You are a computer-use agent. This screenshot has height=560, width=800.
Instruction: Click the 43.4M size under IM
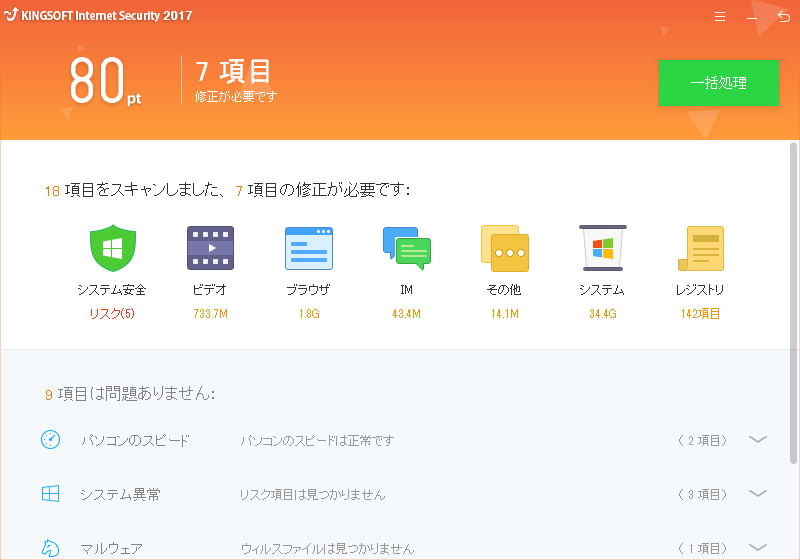pyautogui.click(x=406, y=314)
